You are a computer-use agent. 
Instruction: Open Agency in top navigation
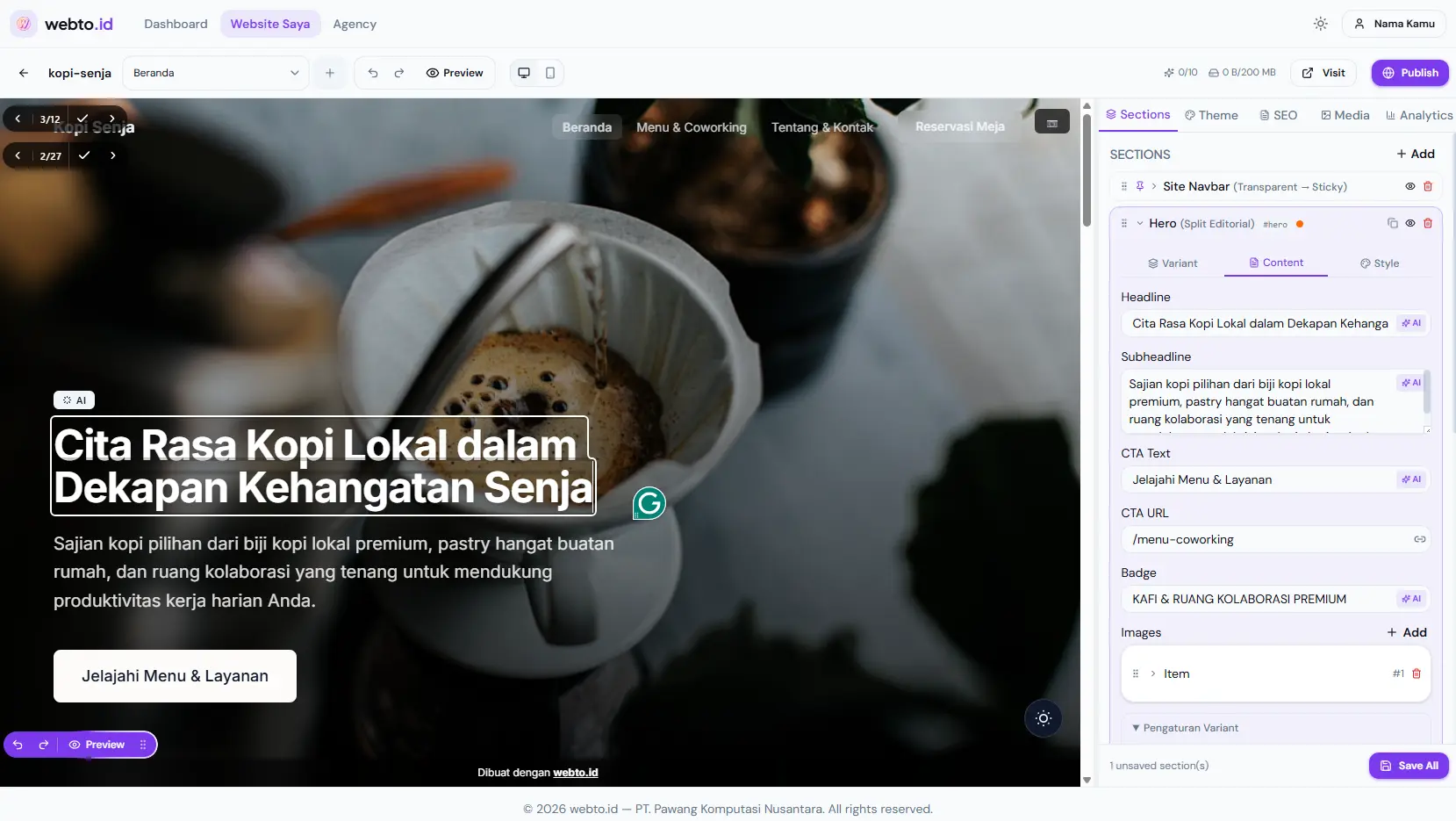point(355,24)
